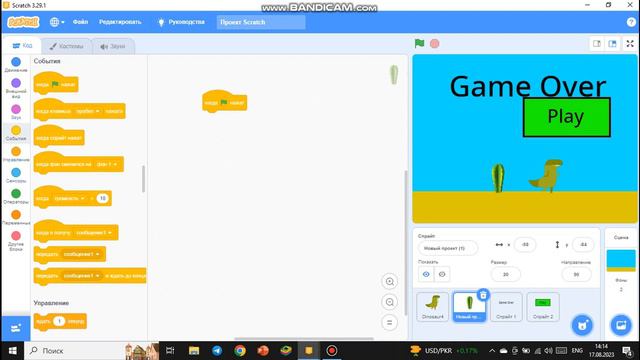Switch to the Звуки tab
The width and height of the screenshot is (640, 360).
point(113,46)
